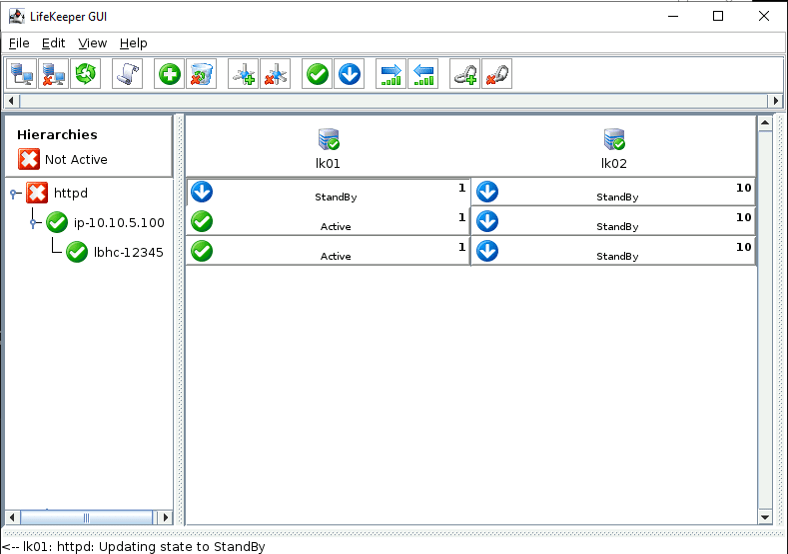
Task: Click priority '1' in lk01 httpd row
Action: [462, 188]
